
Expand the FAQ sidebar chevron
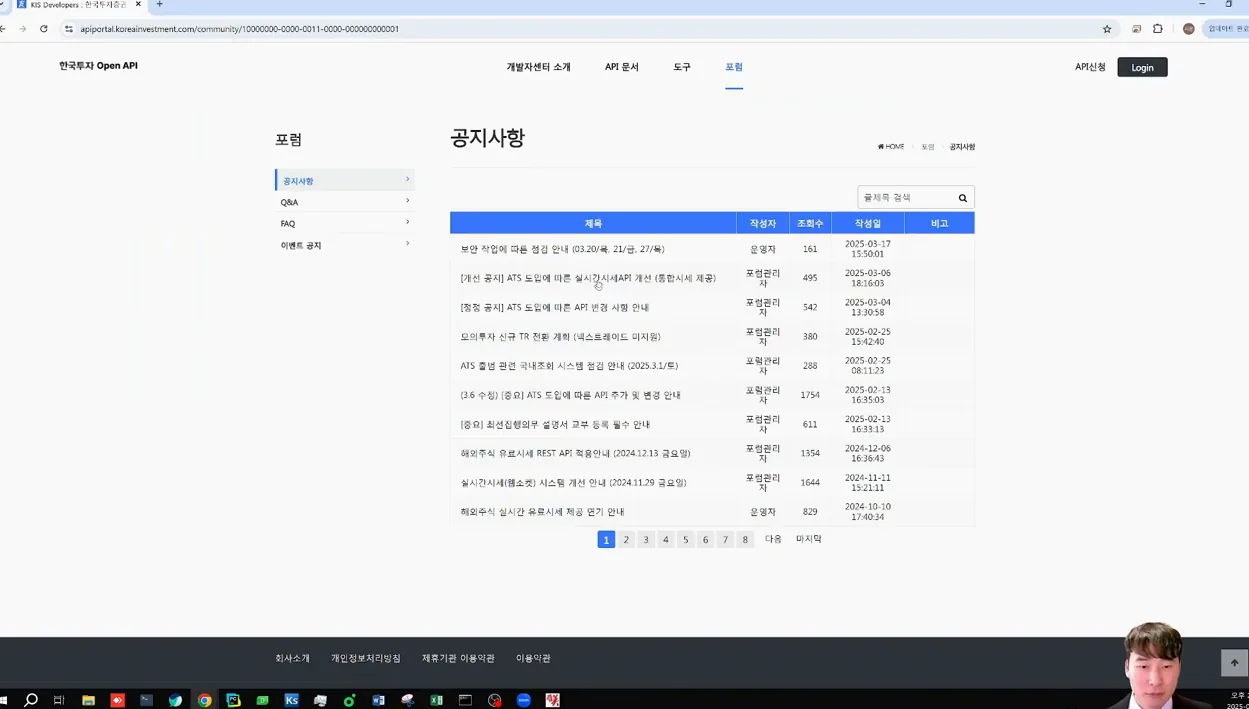pyautogui.click(x=407, y=222)
